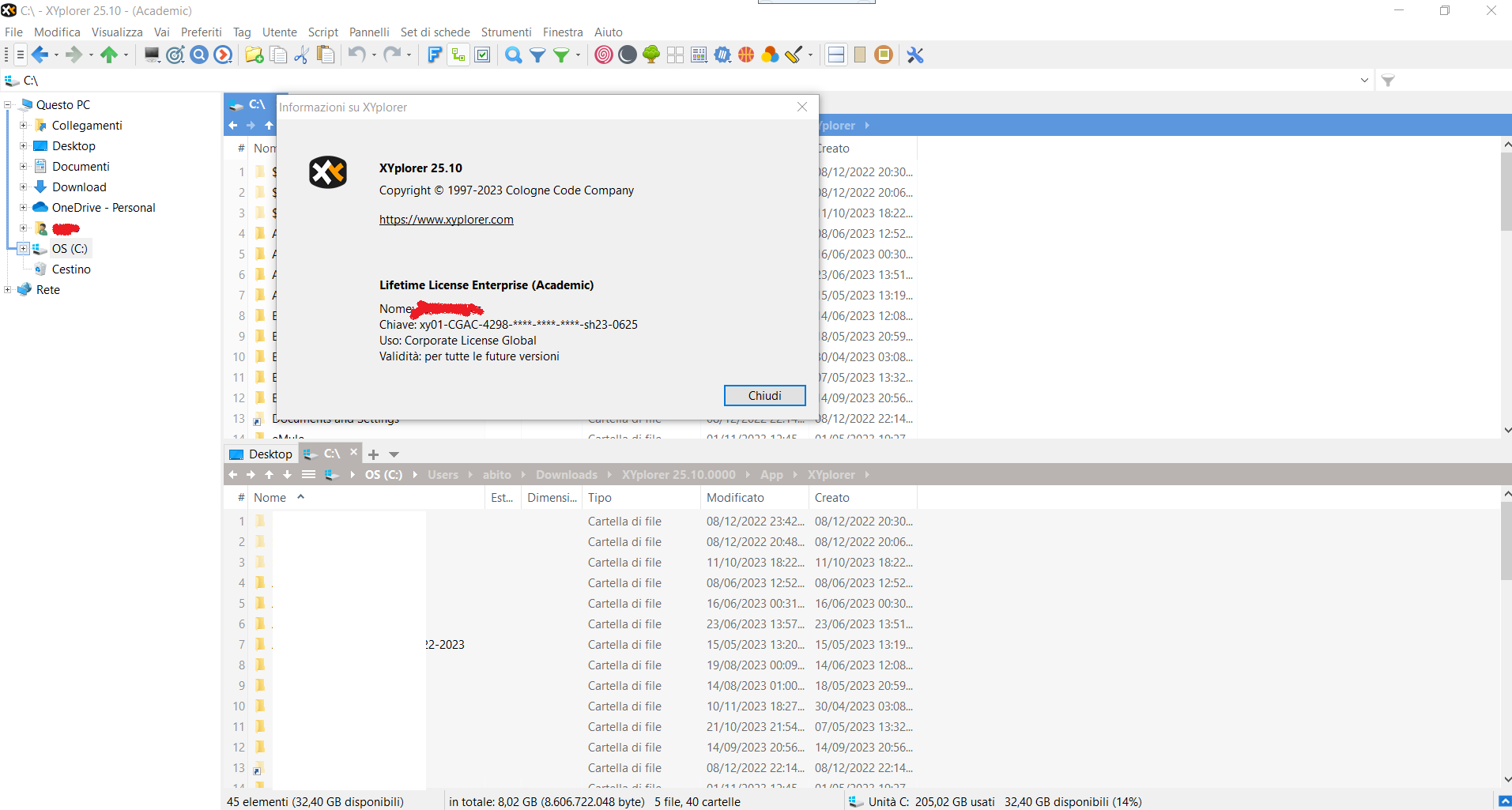Toggle selection checkboxes toolbar icon
This screenshot has height=810, width=1512.
point(482,55)
